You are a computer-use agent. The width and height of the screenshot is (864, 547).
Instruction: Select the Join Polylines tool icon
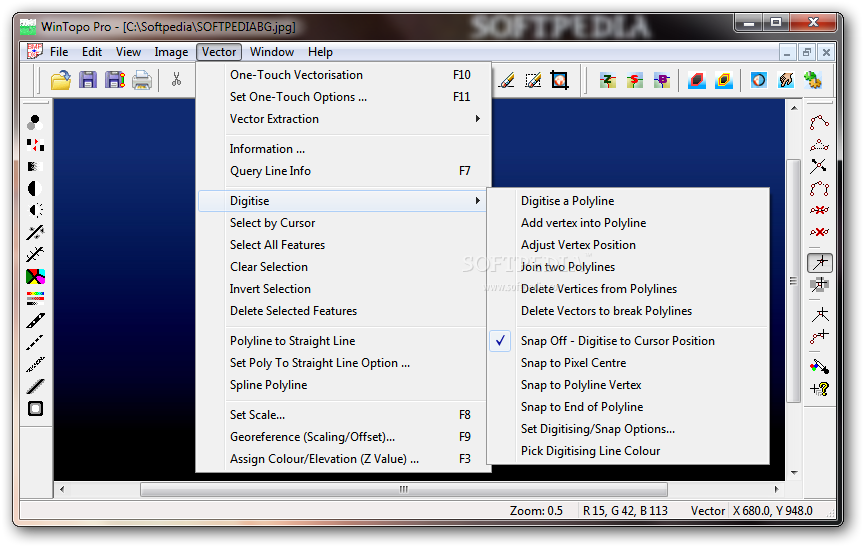[x=819, y=189]
